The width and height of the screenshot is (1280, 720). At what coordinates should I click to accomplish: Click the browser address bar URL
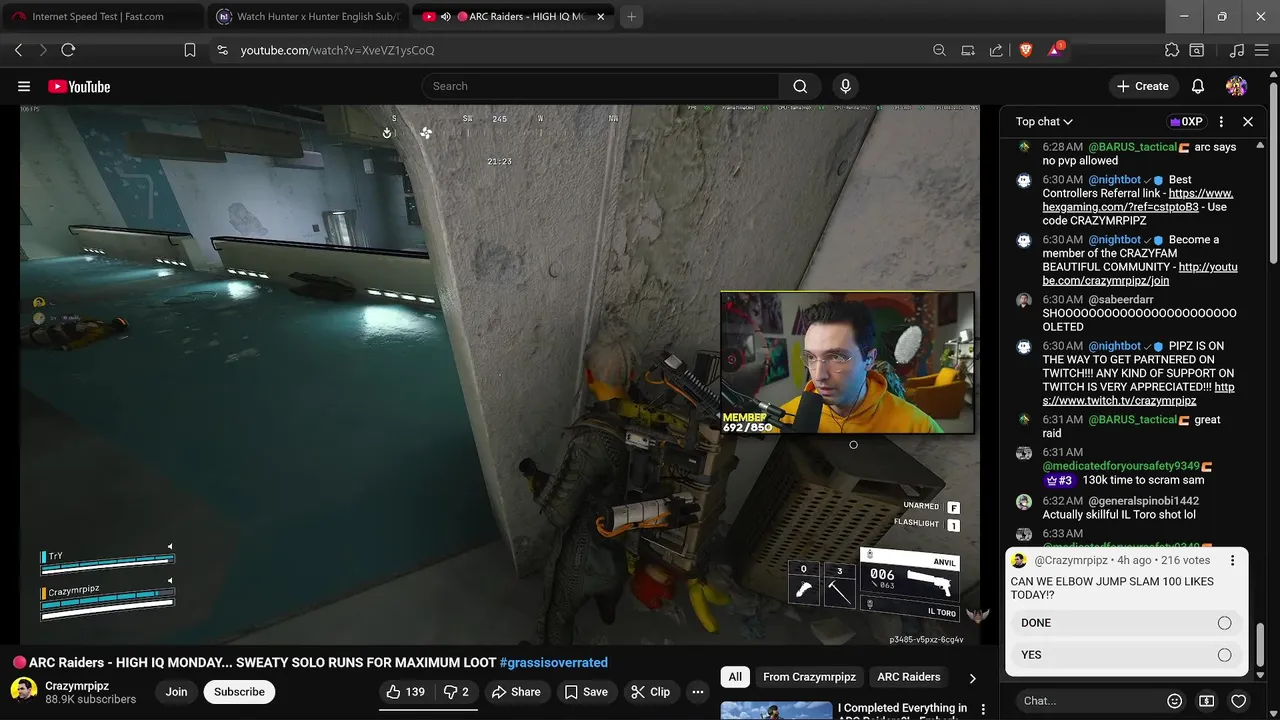pos(337,50)
